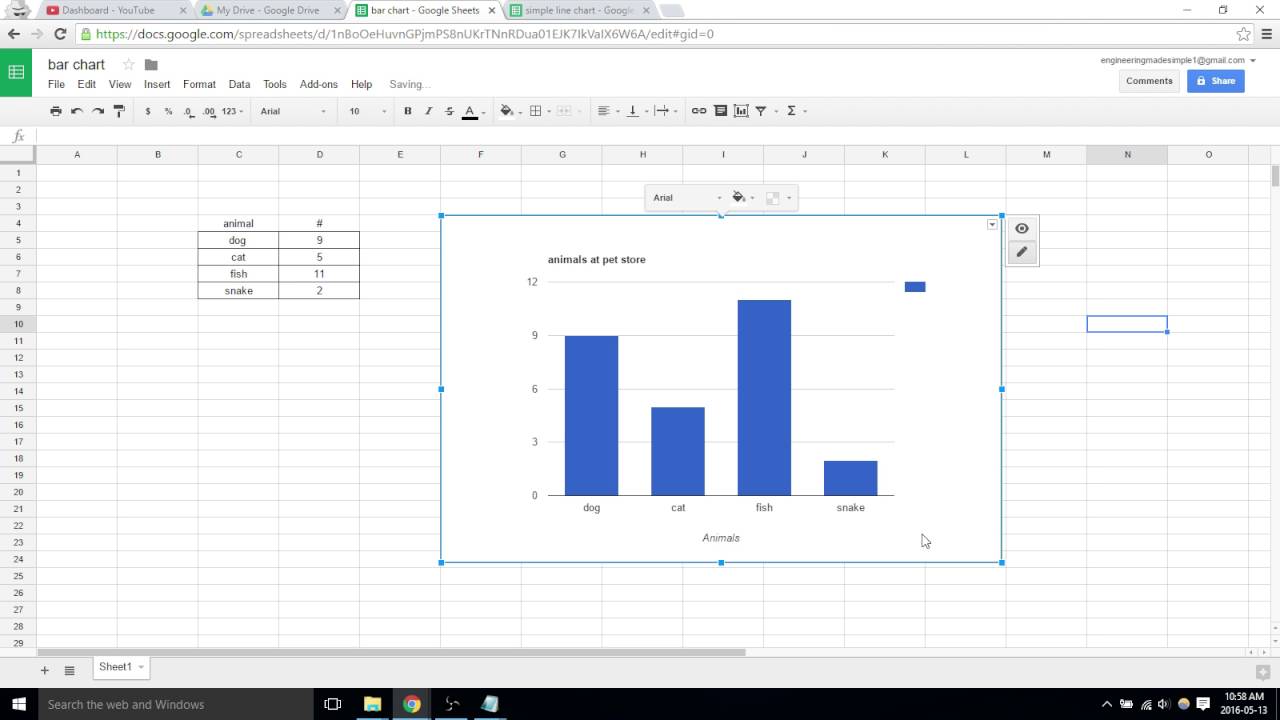Undo the last action with the toolbar arrow
Image resolution: width=1280 pixels, height=720 pixels.
click(x=77, y=111)
